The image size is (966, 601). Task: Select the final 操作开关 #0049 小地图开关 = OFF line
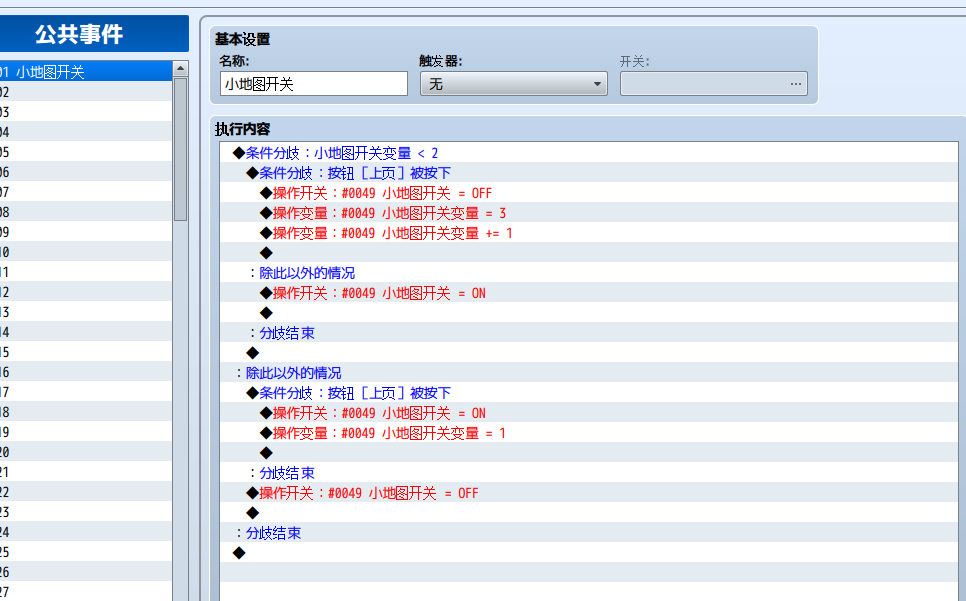tap(588, 493)
